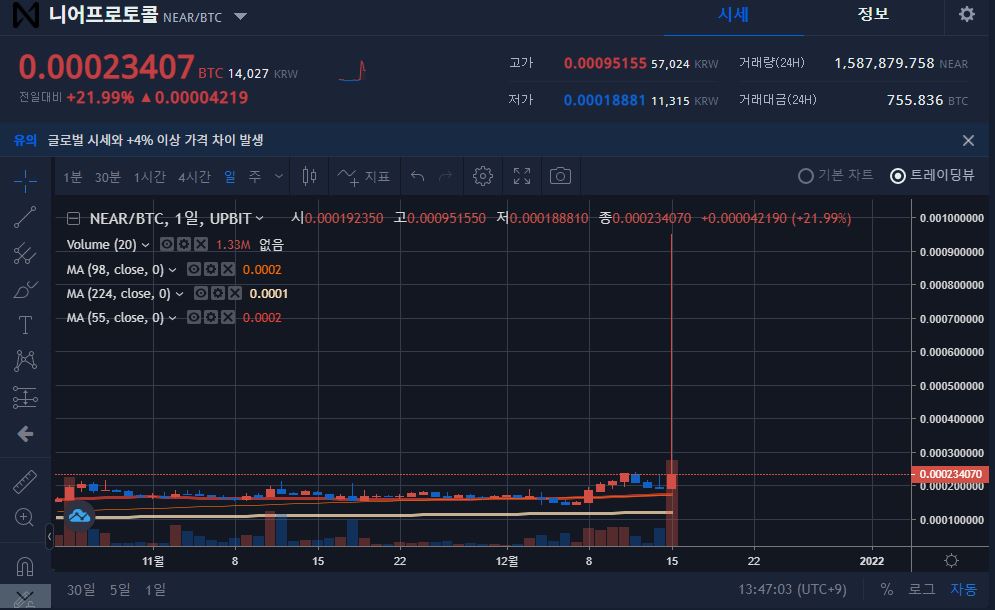Toggle visibility of MA (98) indicator
Screen dimensions: 995x610
(x=194, y=269)
